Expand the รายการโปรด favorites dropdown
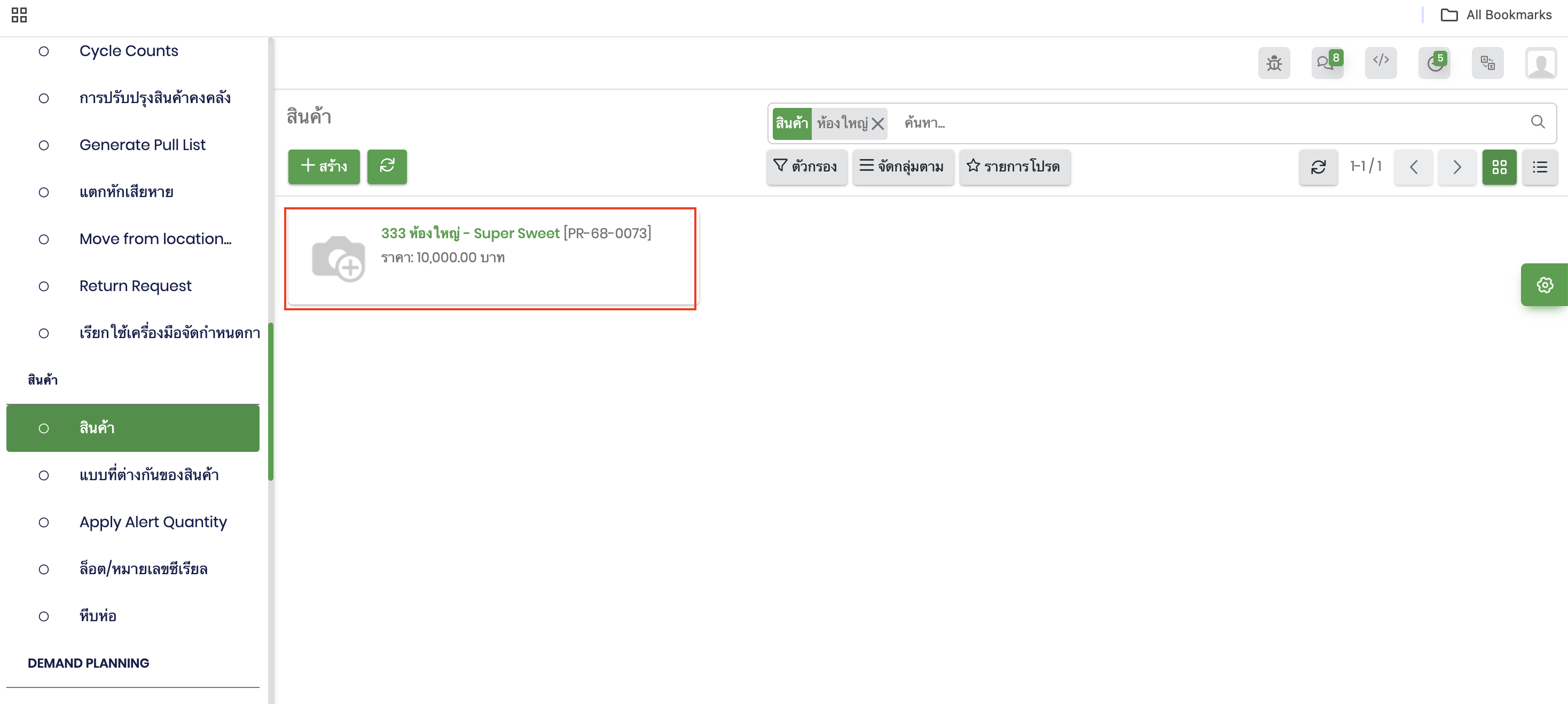Viewport: 1568px width, 704px height. tap(1014, 167)
